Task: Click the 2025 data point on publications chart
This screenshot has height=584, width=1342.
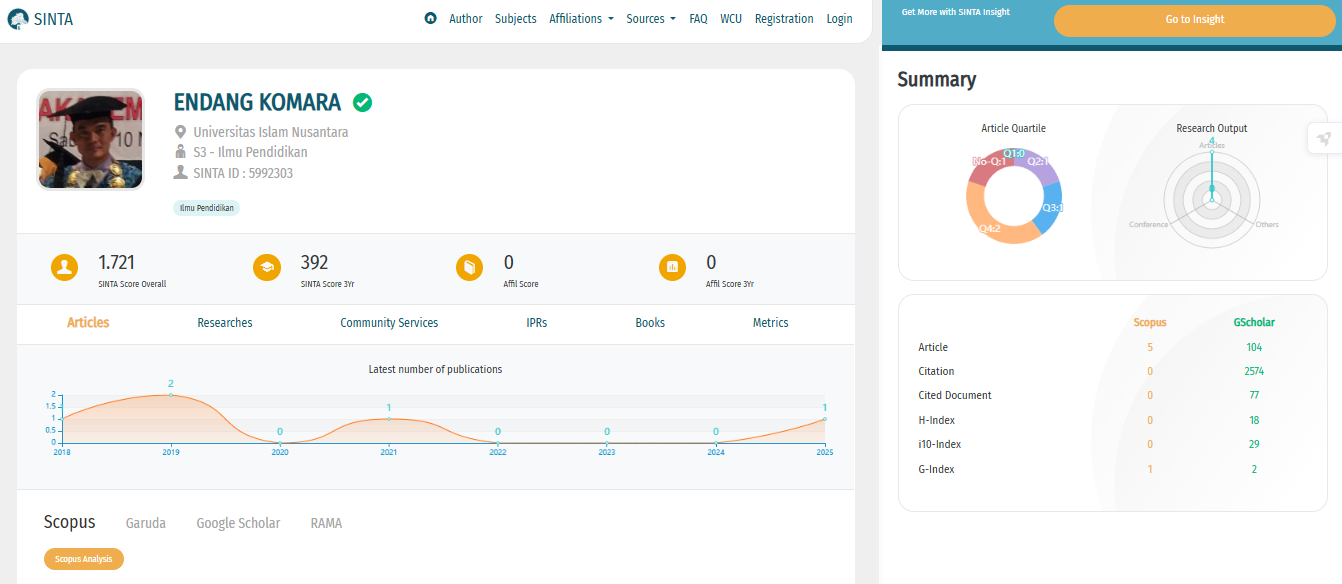Action: [x=825, y=419]
